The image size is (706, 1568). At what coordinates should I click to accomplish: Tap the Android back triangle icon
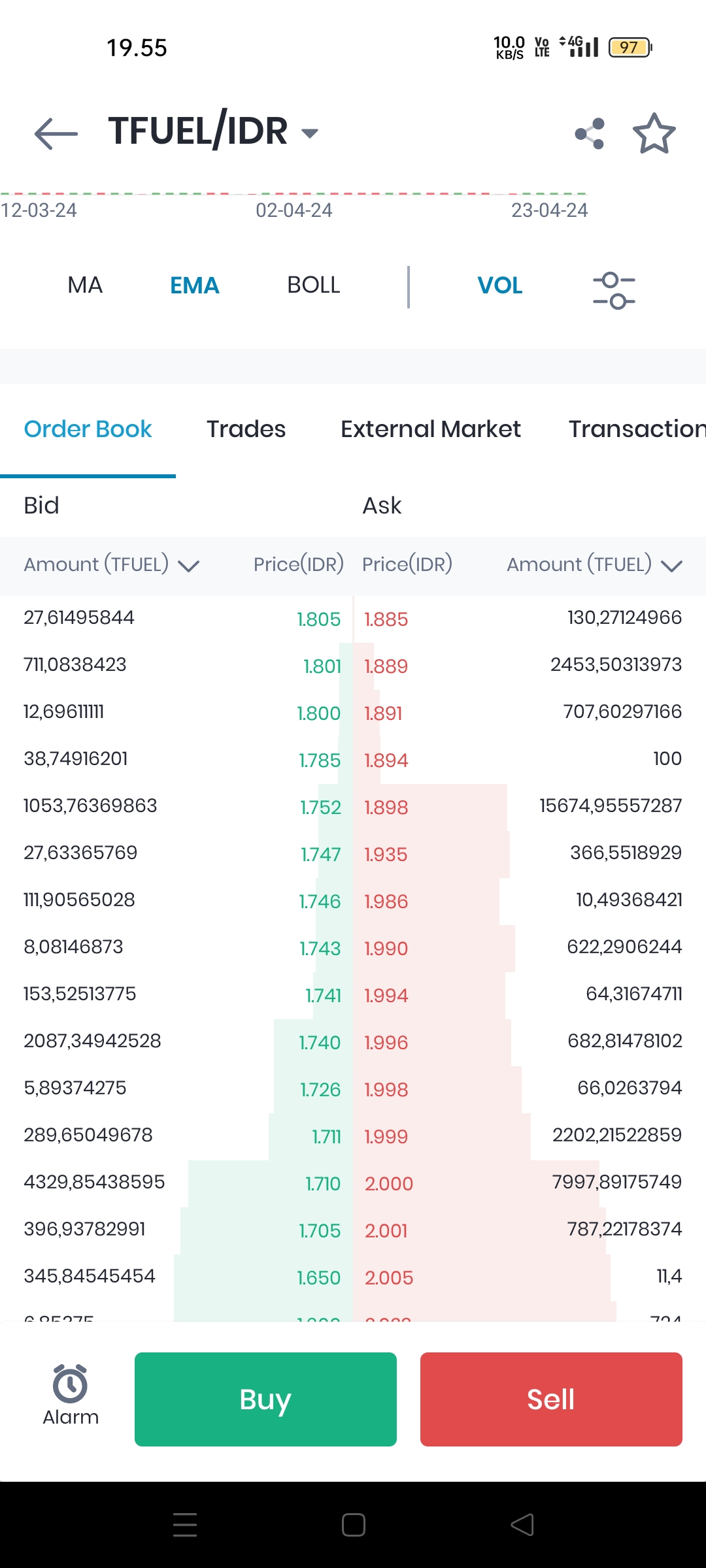coord(522,1525)
